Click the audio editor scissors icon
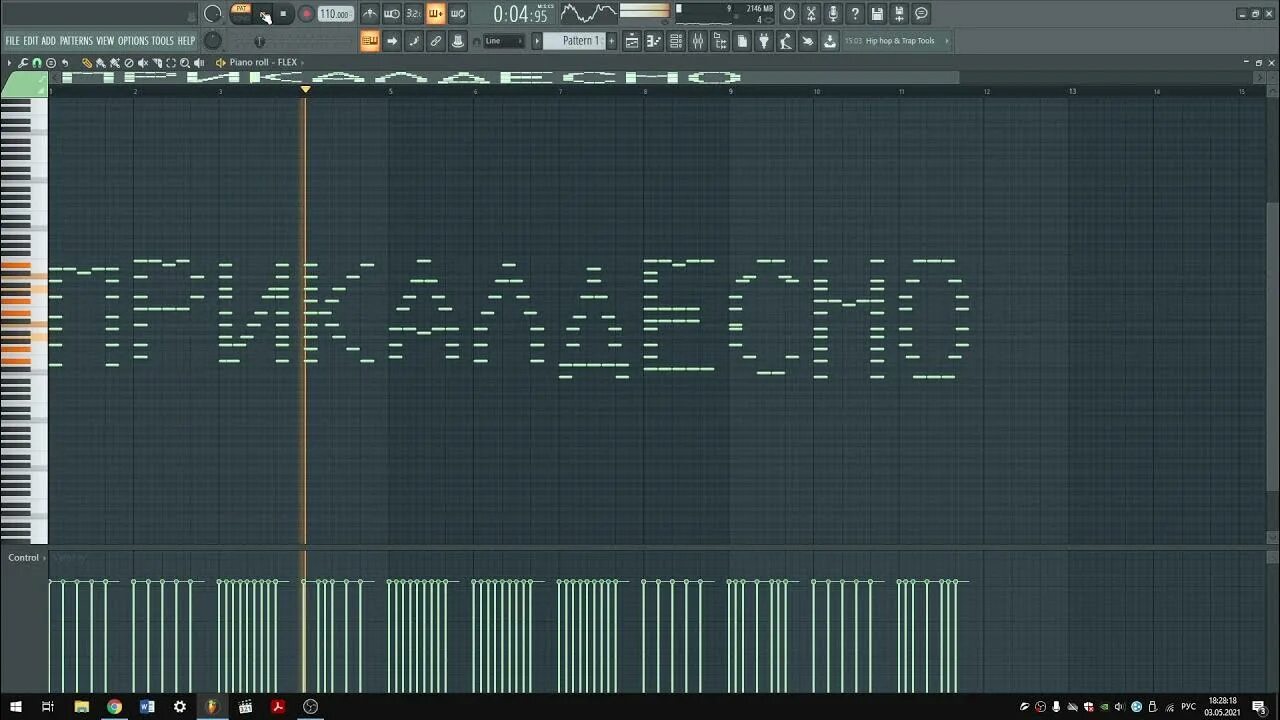 (x=811, y=14)
